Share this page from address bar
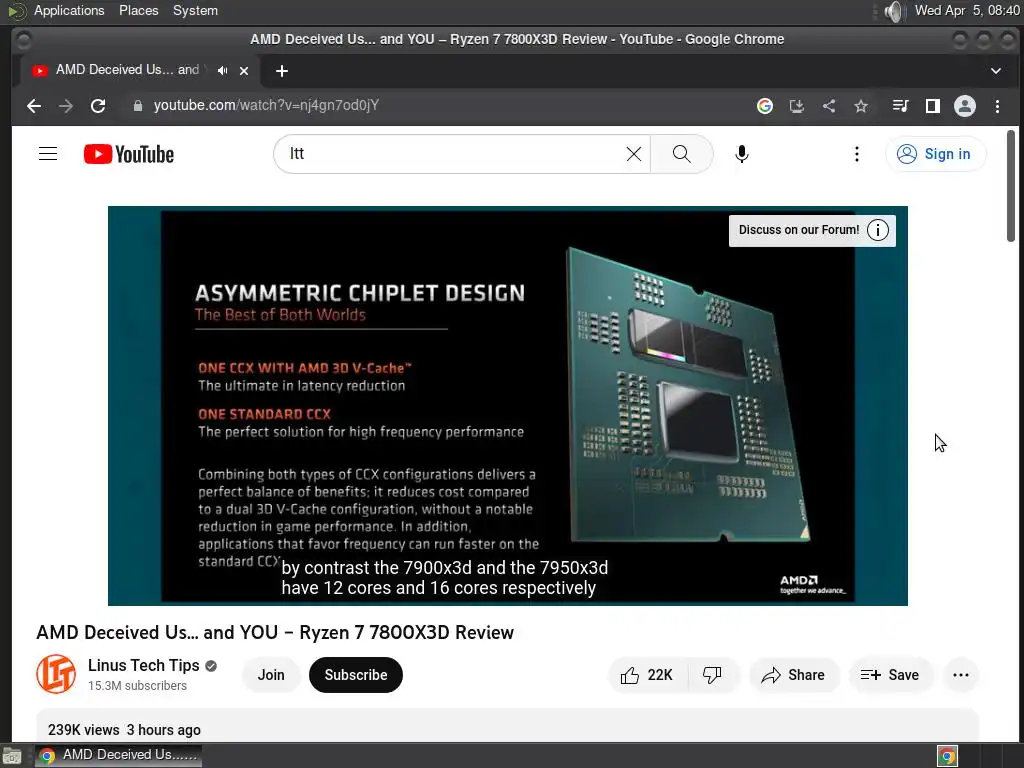 click(829, 106)
